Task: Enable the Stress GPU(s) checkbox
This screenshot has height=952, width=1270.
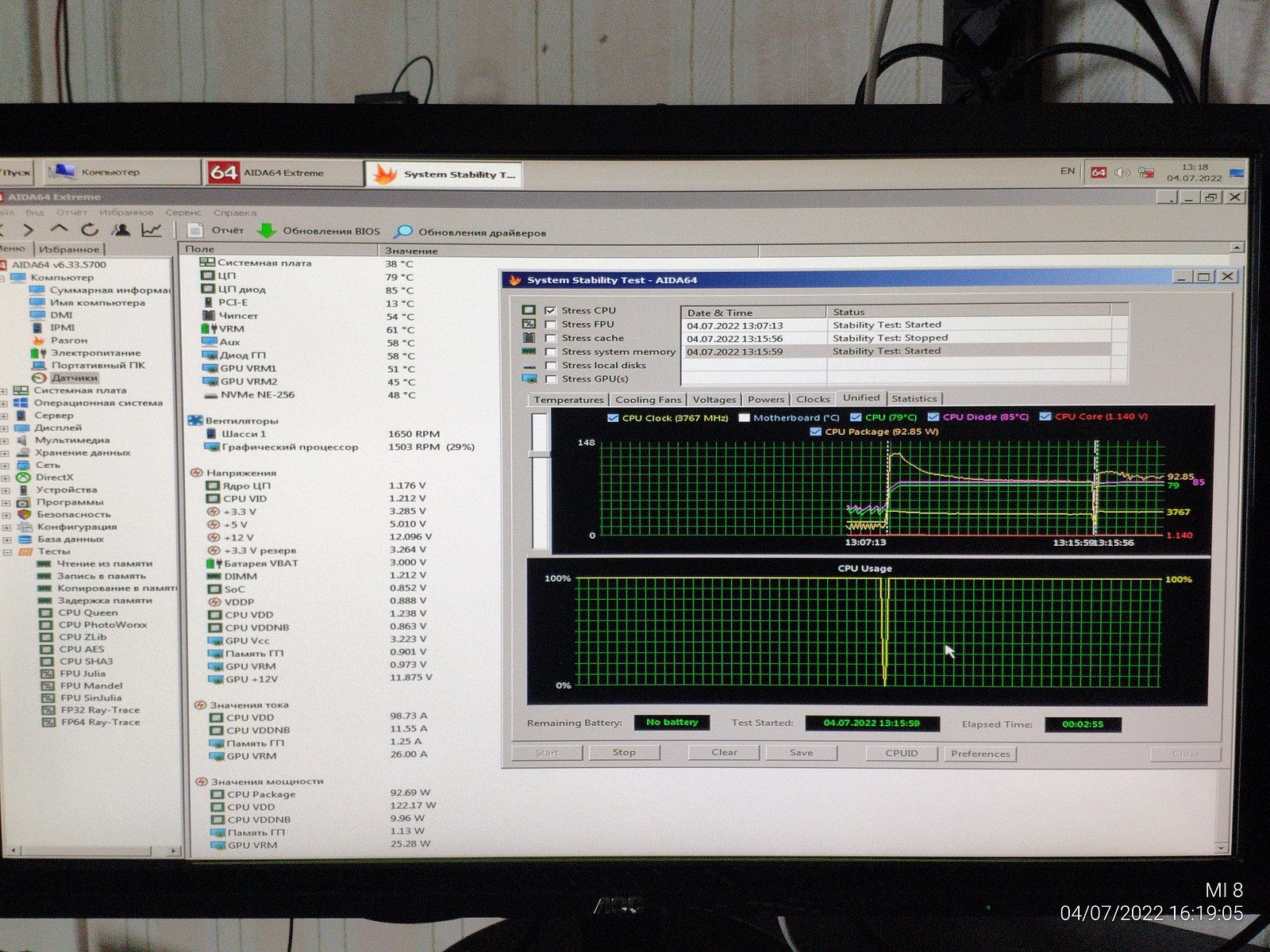Action: (x=550, y=379)
